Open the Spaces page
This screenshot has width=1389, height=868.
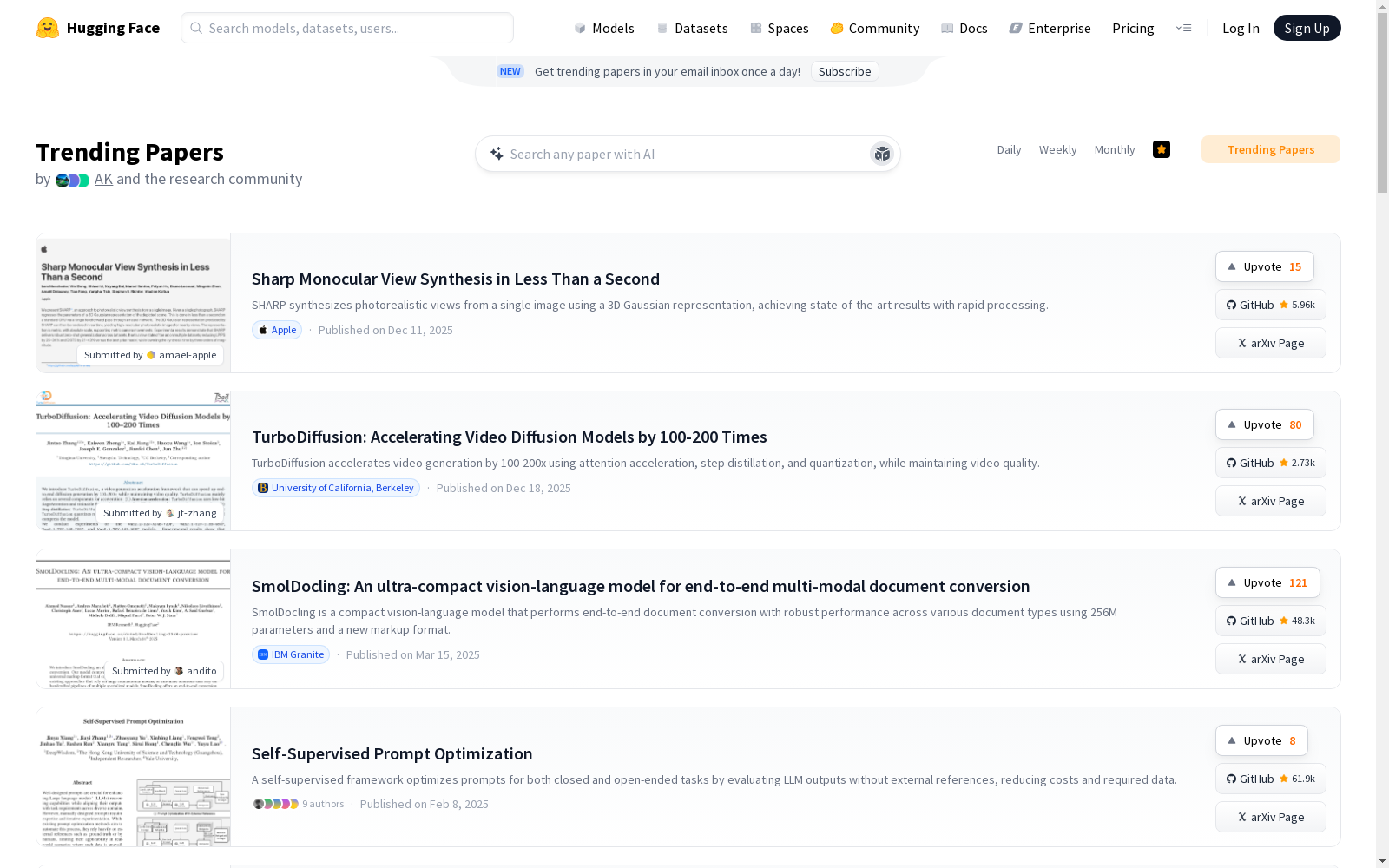(780, 28)
